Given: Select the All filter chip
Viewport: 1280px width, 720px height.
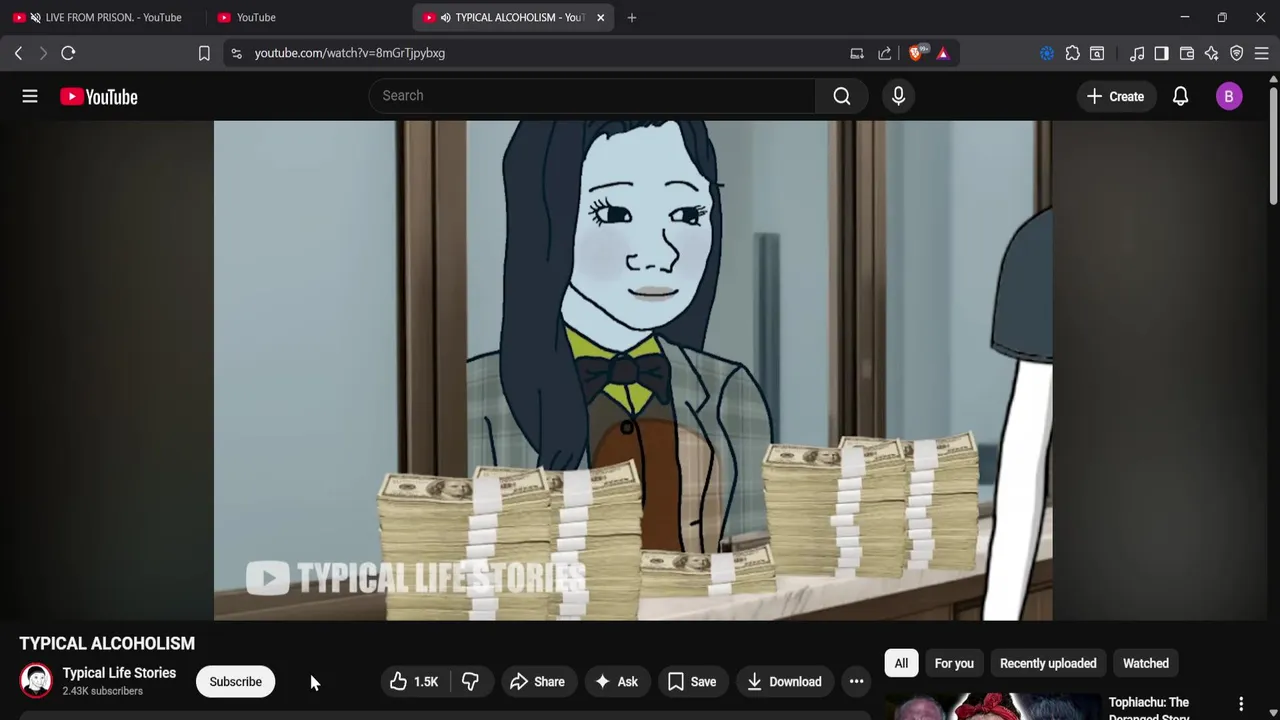Looking at the screenshot, I should click(x=901, y=663).
